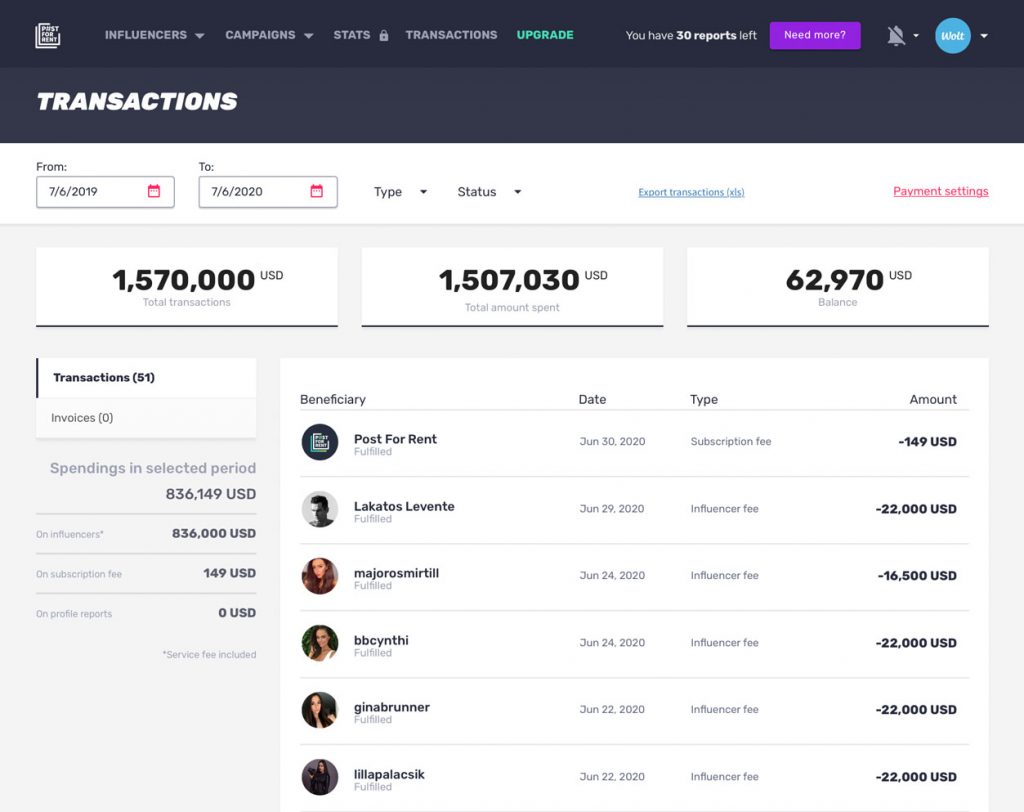Open the muted notifications bell icon
Screen dimensions: 1024x812
click(896, 35)
